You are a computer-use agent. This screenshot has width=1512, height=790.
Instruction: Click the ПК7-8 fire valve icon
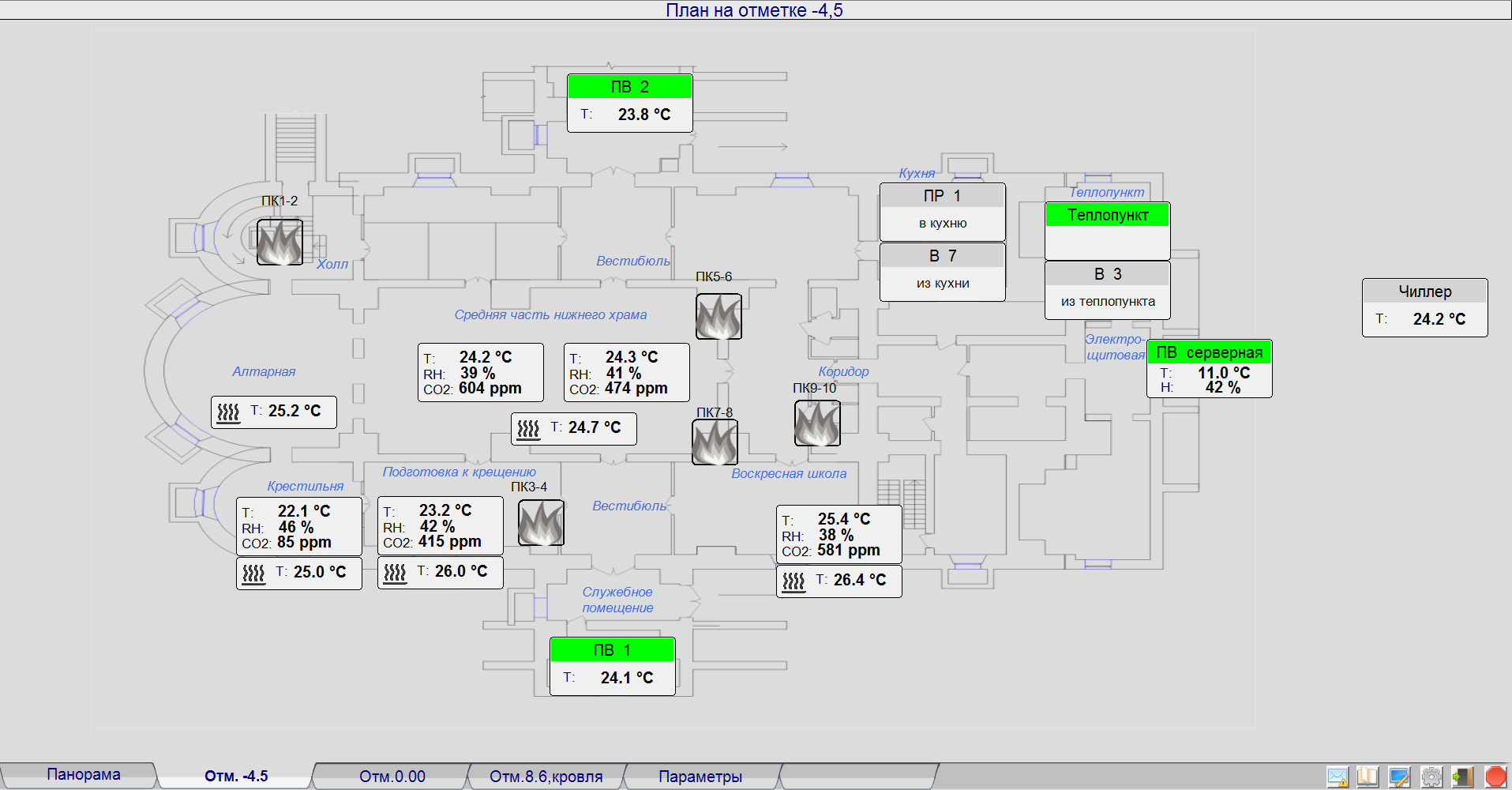[x=715, y=442]
